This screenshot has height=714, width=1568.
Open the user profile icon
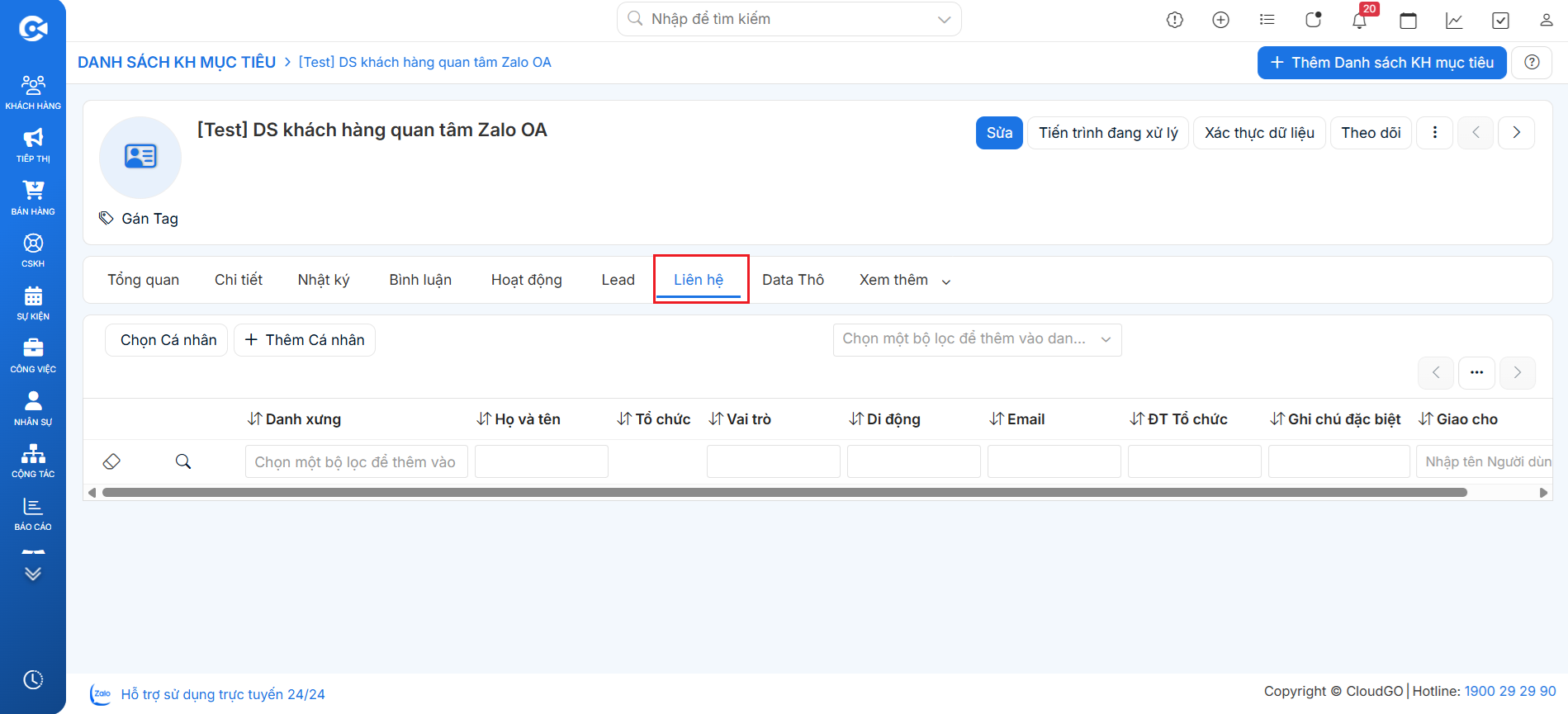pos(1547,20)
